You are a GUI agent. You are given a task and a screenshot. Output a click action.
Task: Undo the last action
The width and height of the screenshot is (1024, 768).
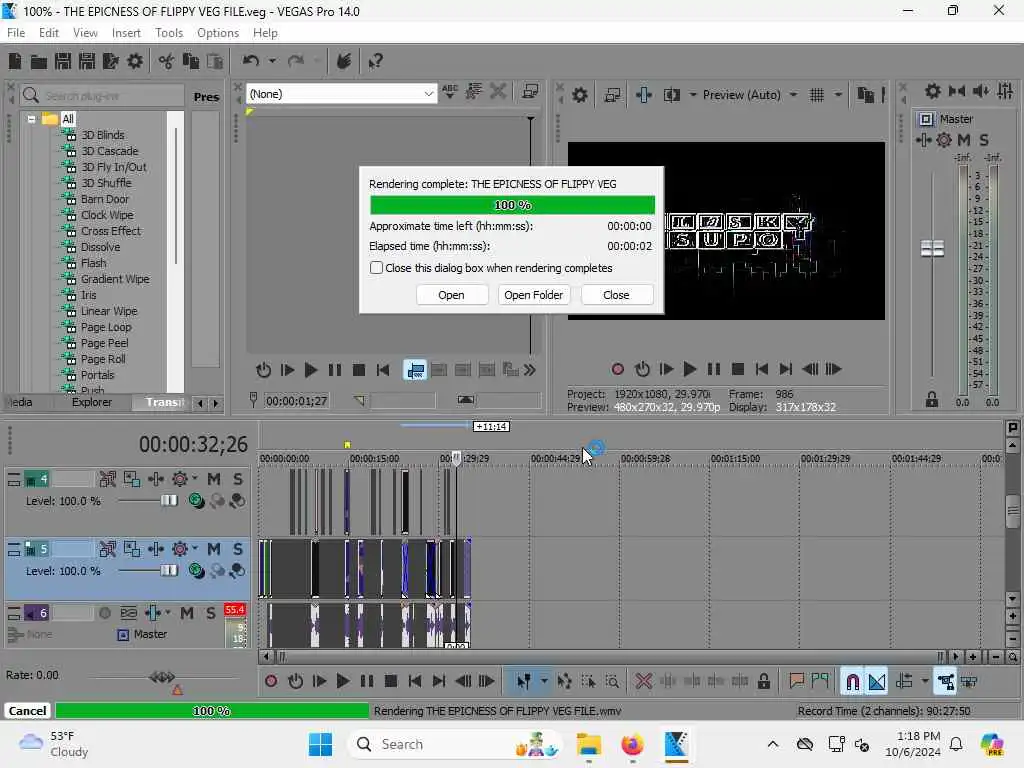(x=251, y=61)
